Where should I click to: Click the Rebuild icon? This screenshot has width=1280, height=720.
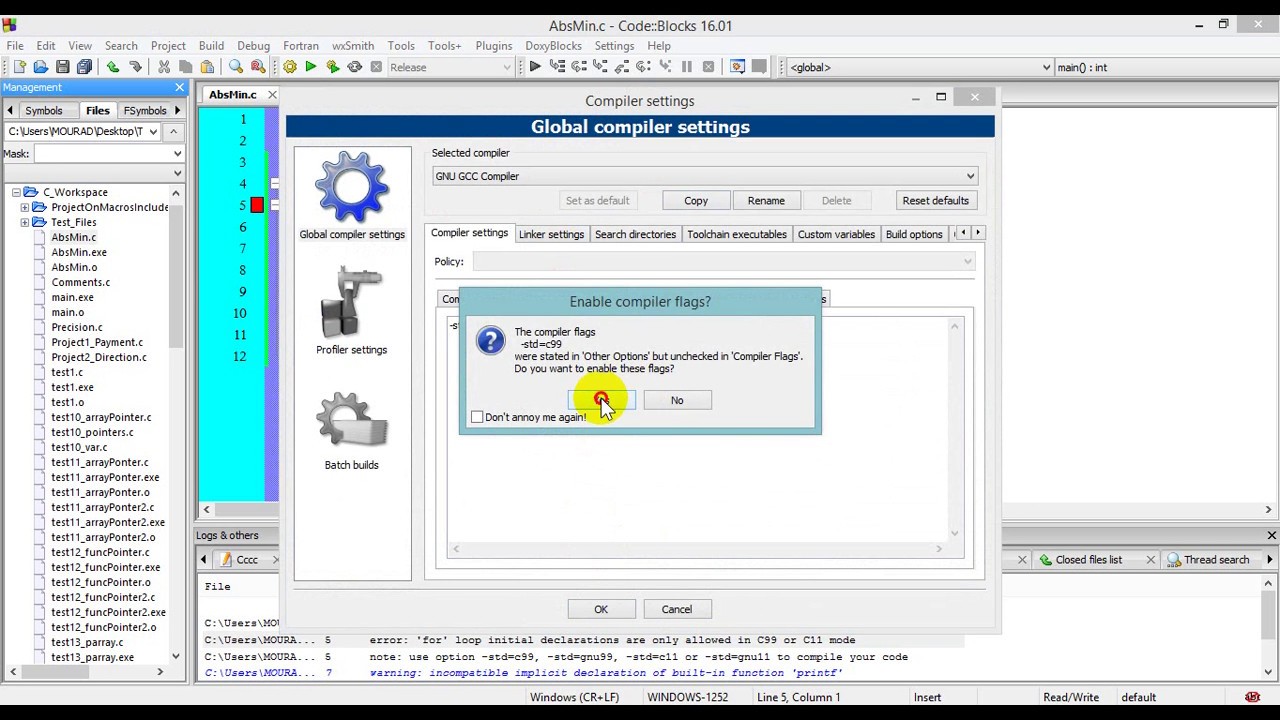[354, 67]
